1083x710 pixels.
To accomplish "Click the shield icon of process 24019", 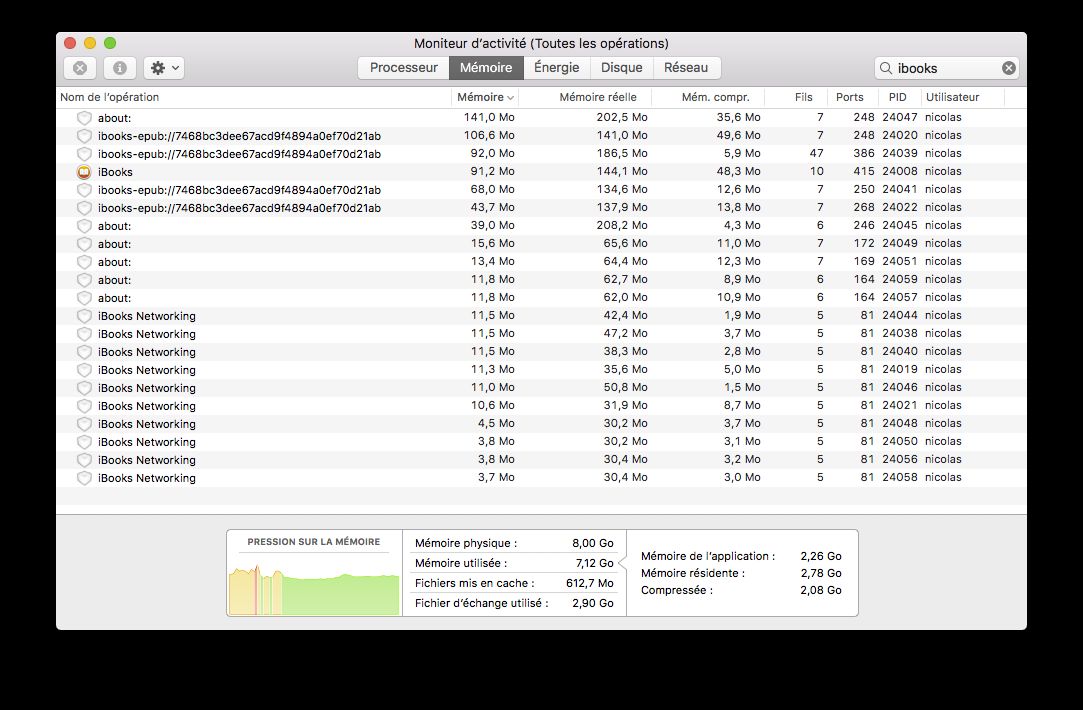I will point(84,370).
